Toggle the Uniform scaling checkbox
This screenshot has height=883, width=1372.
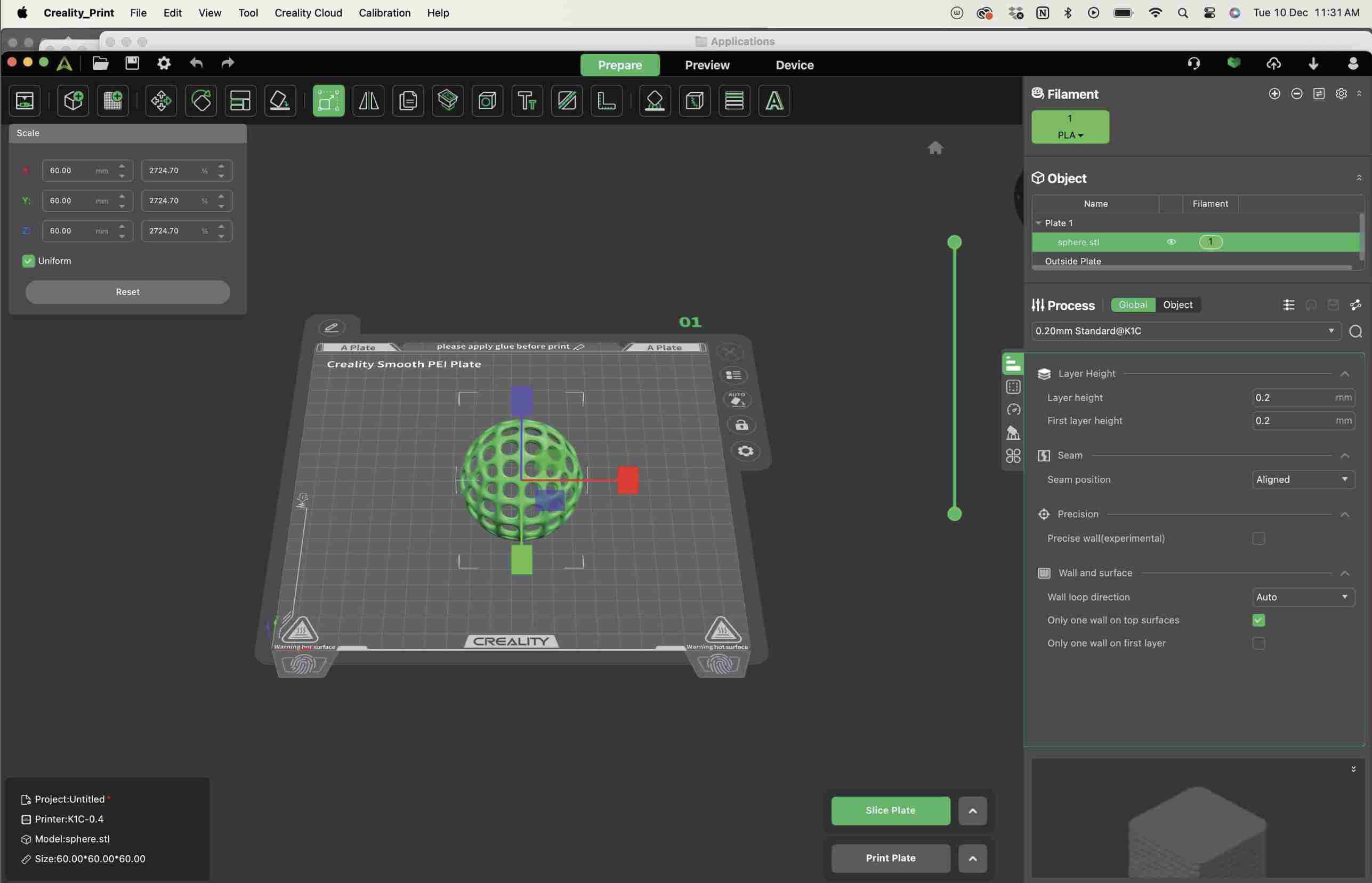(28, 261)
